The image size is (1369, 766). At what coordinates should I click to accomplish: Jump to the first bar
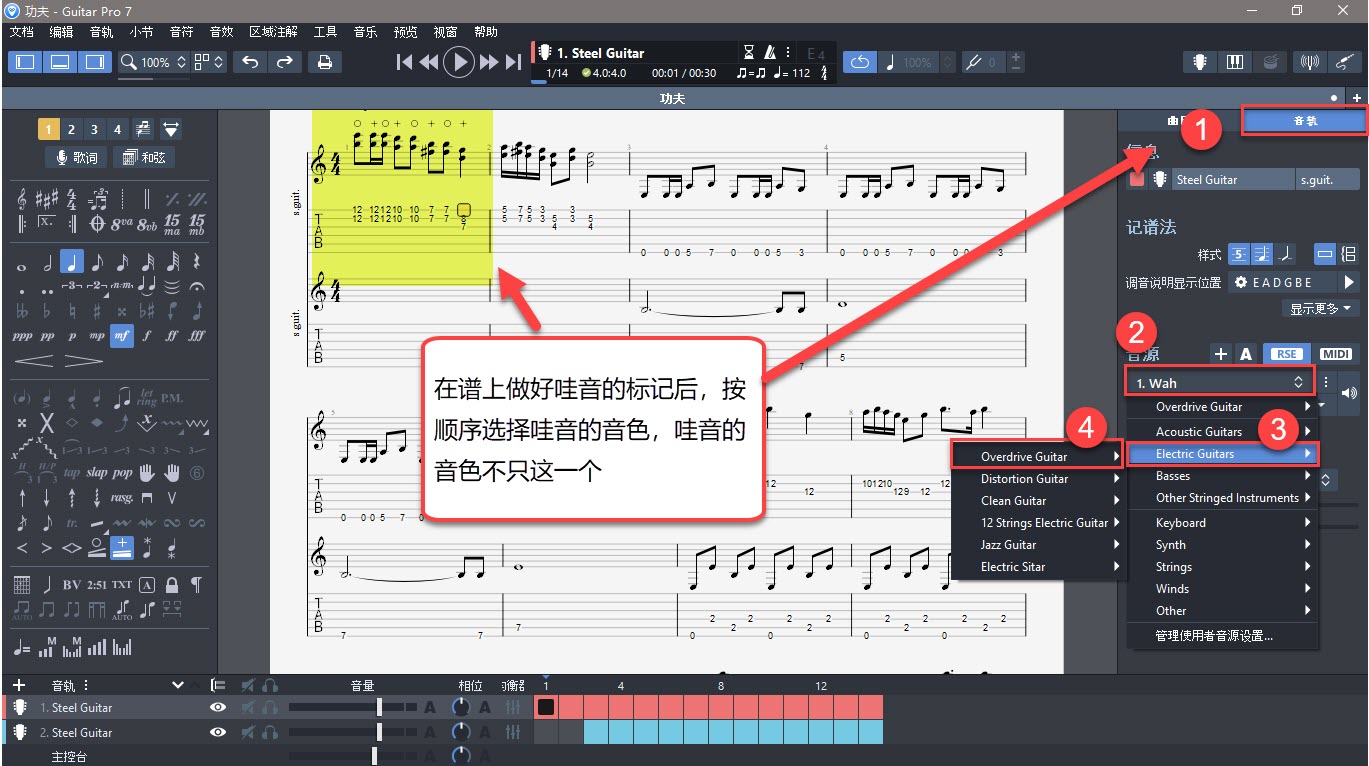pyautogui.click(x=404, y=62)
